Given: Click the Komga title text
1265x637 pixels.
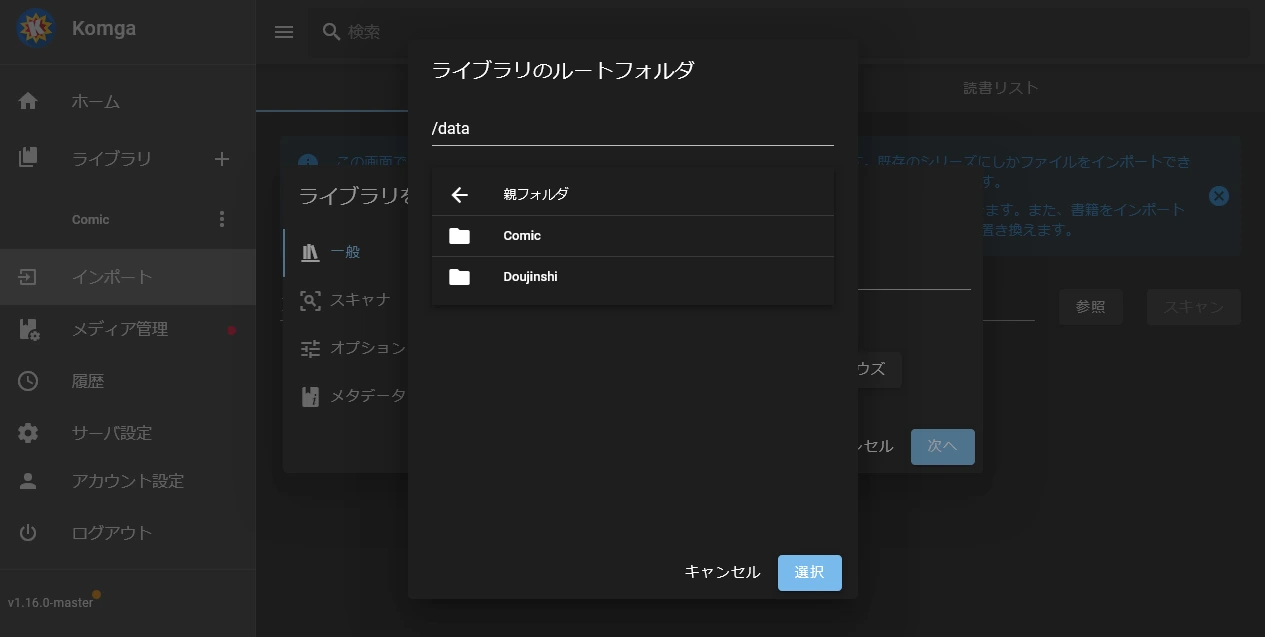Looking at the screenshot, I should 104,28.
